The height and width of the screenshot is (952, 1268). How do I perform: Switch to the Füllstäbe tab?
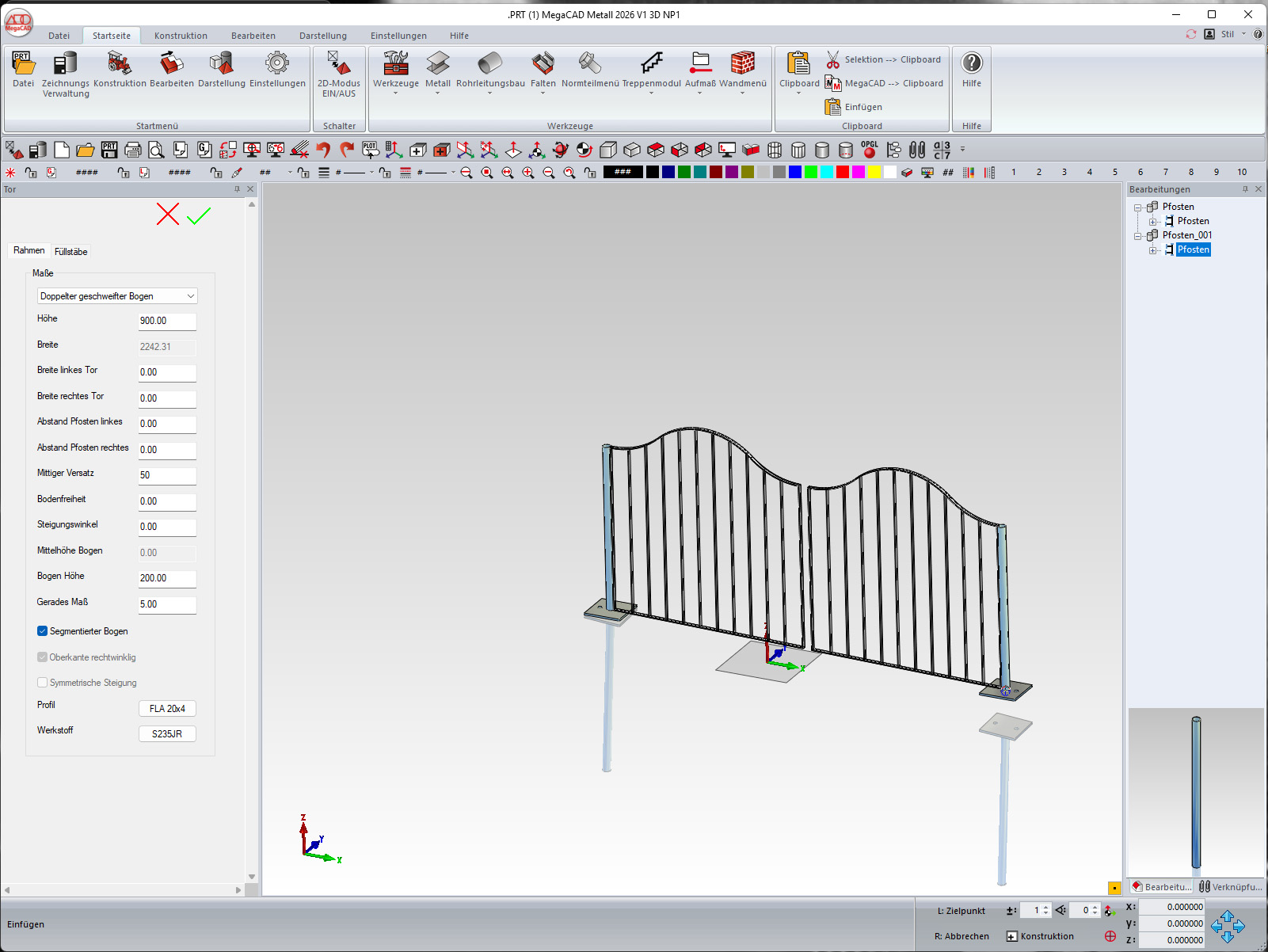pos(71,252)
